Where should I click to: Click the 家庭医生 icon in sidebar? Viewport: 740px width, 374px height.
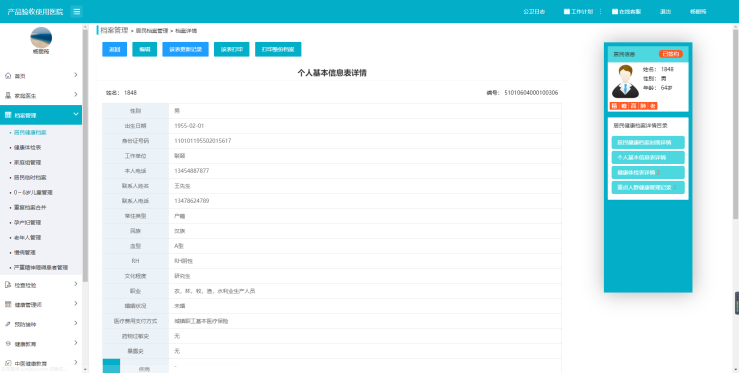click(x=8, y=95)
